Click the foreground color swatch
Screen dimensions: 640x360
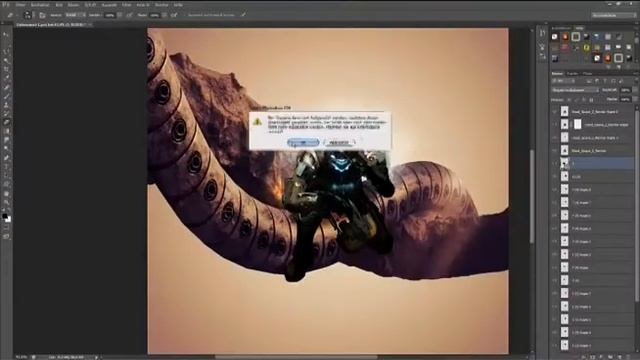pyautogui.click(x=4, y=216)
